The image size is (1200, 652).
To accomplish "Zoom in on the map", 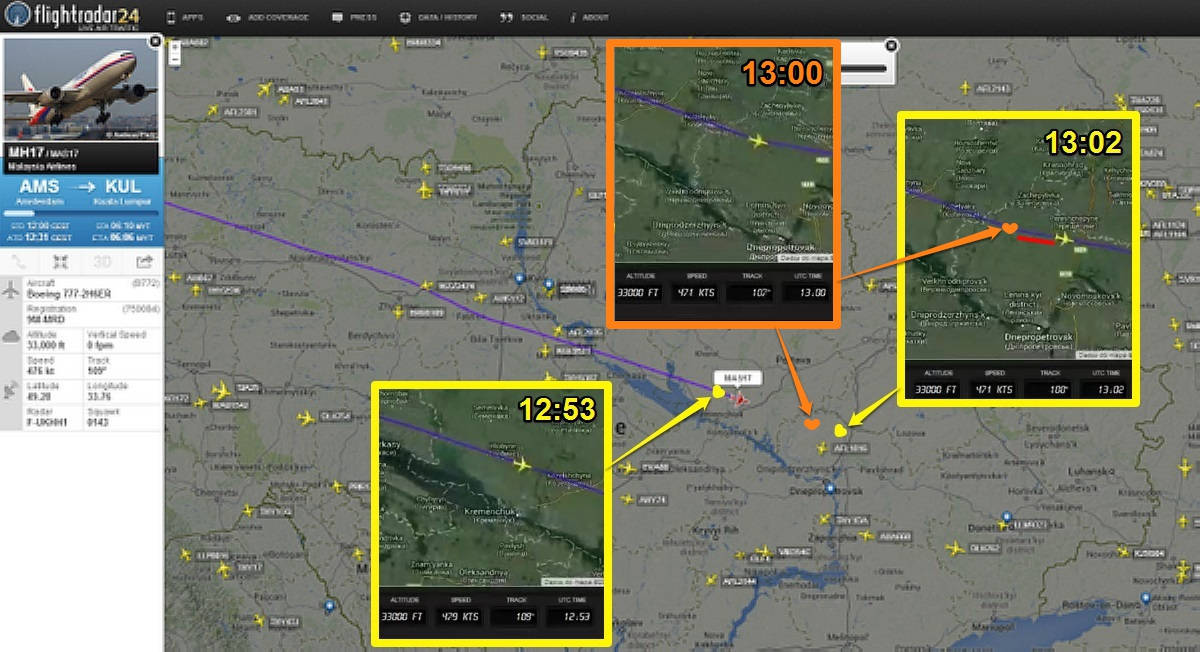I will pyautogui.click(x=174, y=45).
